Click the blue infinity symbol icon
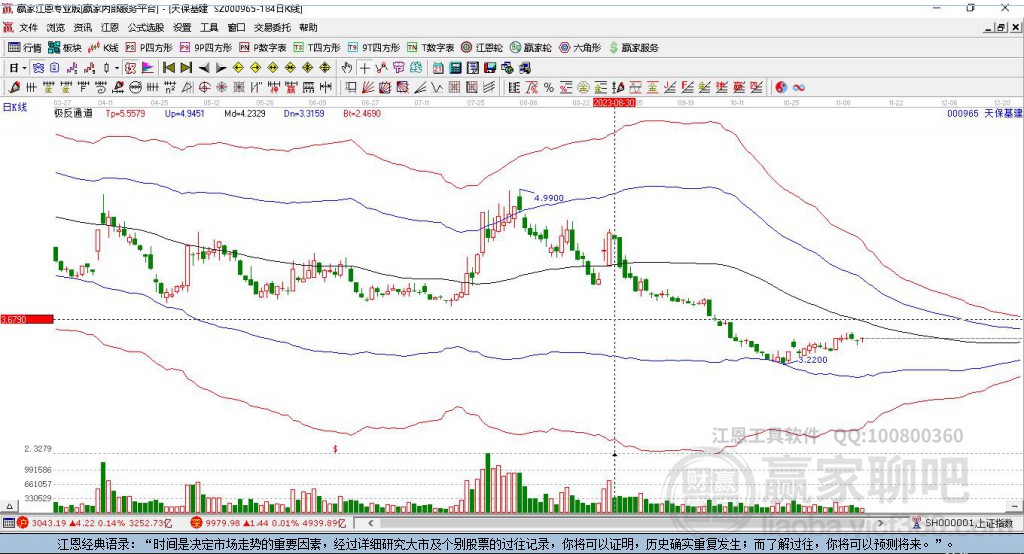1024x554 pixels. coord(798,88)
